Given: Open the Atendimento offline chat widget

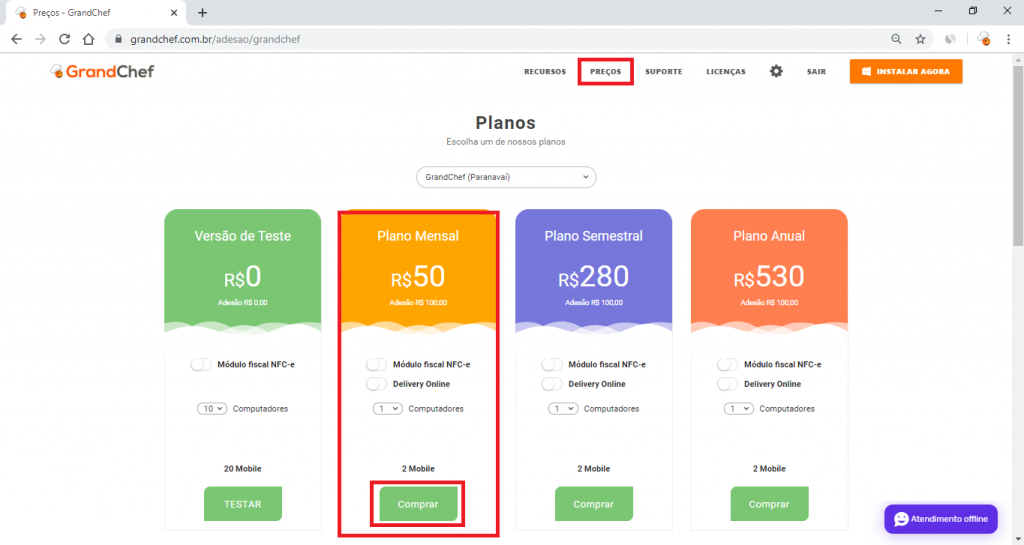Looking at the screenshot, I should coord(940,519).
